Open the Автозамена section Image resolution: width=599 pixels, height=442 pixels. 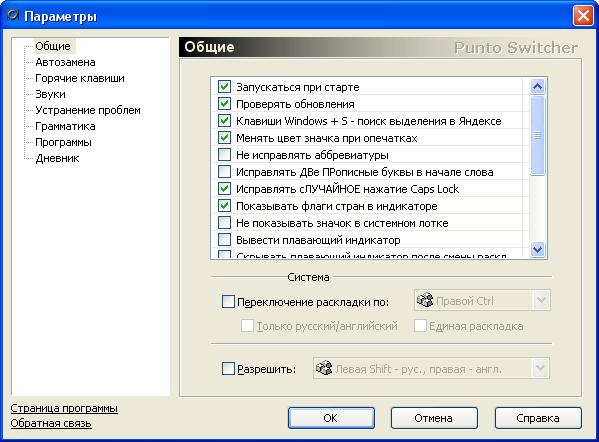[65, 62]
